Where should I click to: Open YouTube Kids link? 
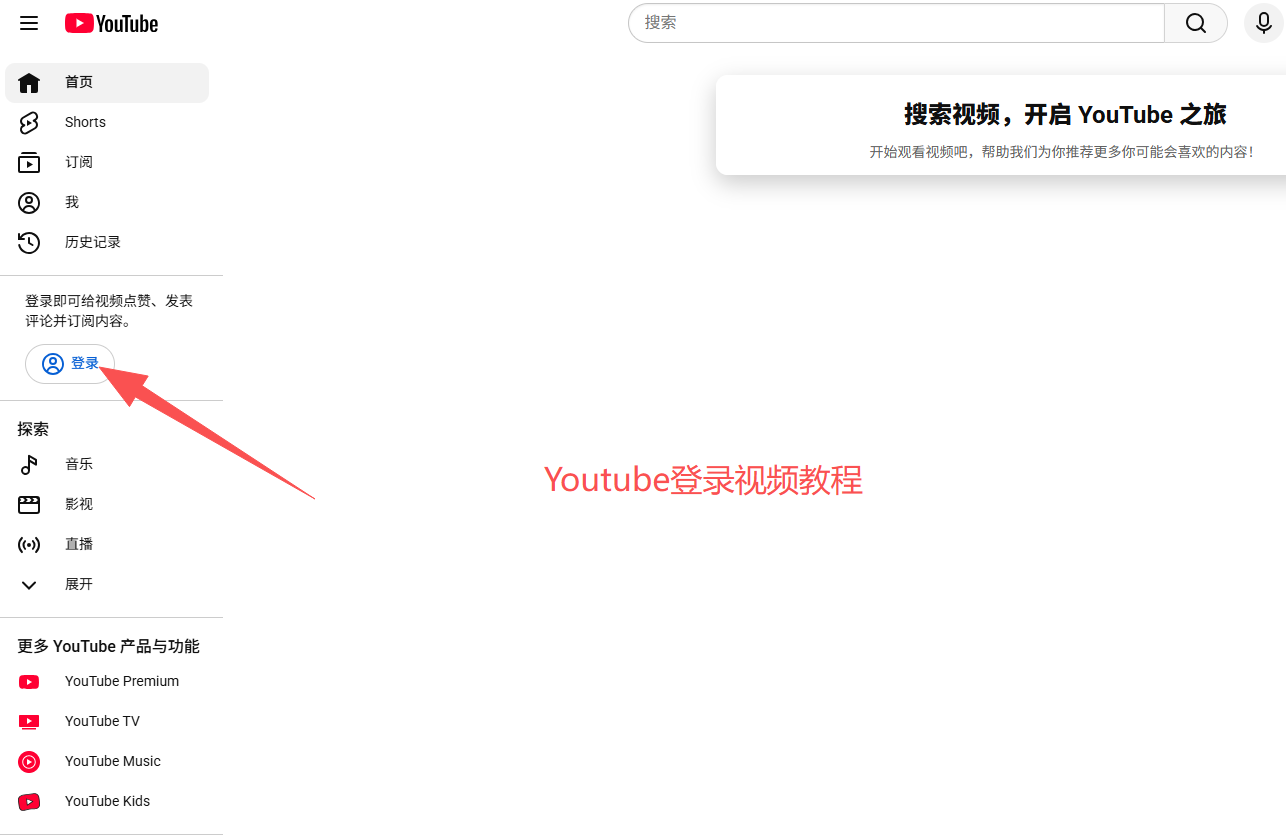(107, 801)
